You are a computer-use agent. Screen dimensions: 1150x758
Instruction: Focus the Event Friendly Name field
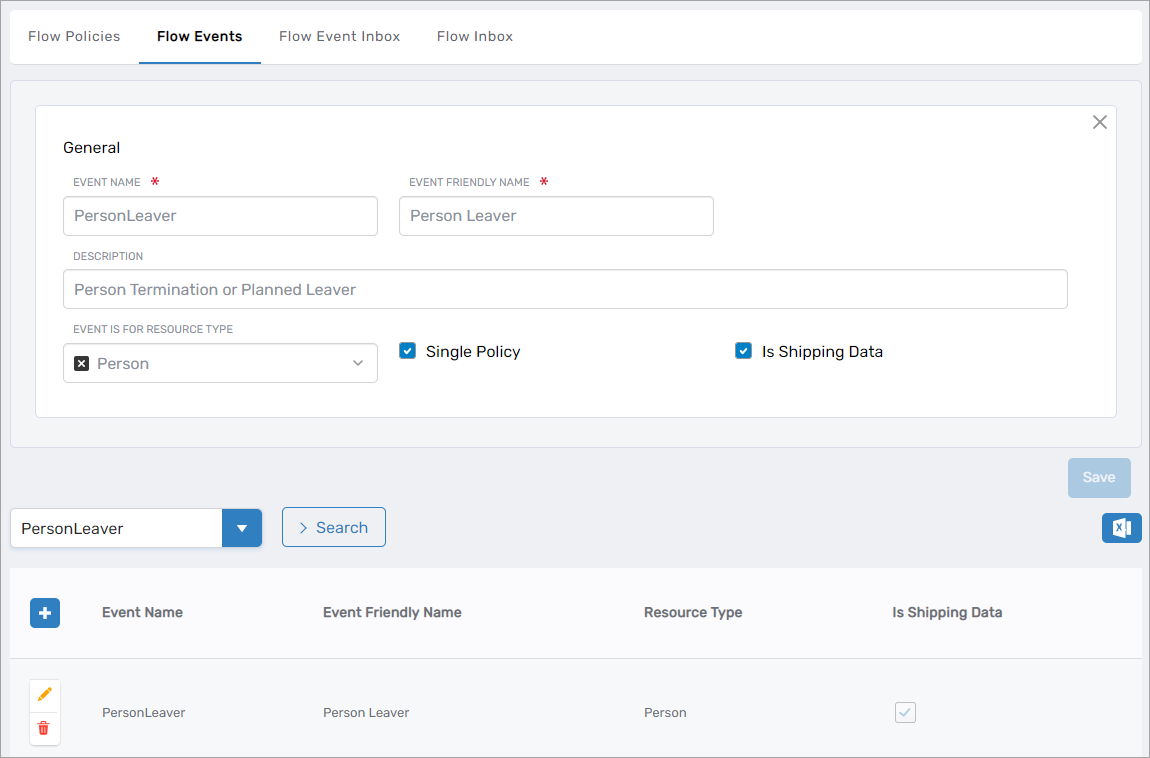pos(556,216)
